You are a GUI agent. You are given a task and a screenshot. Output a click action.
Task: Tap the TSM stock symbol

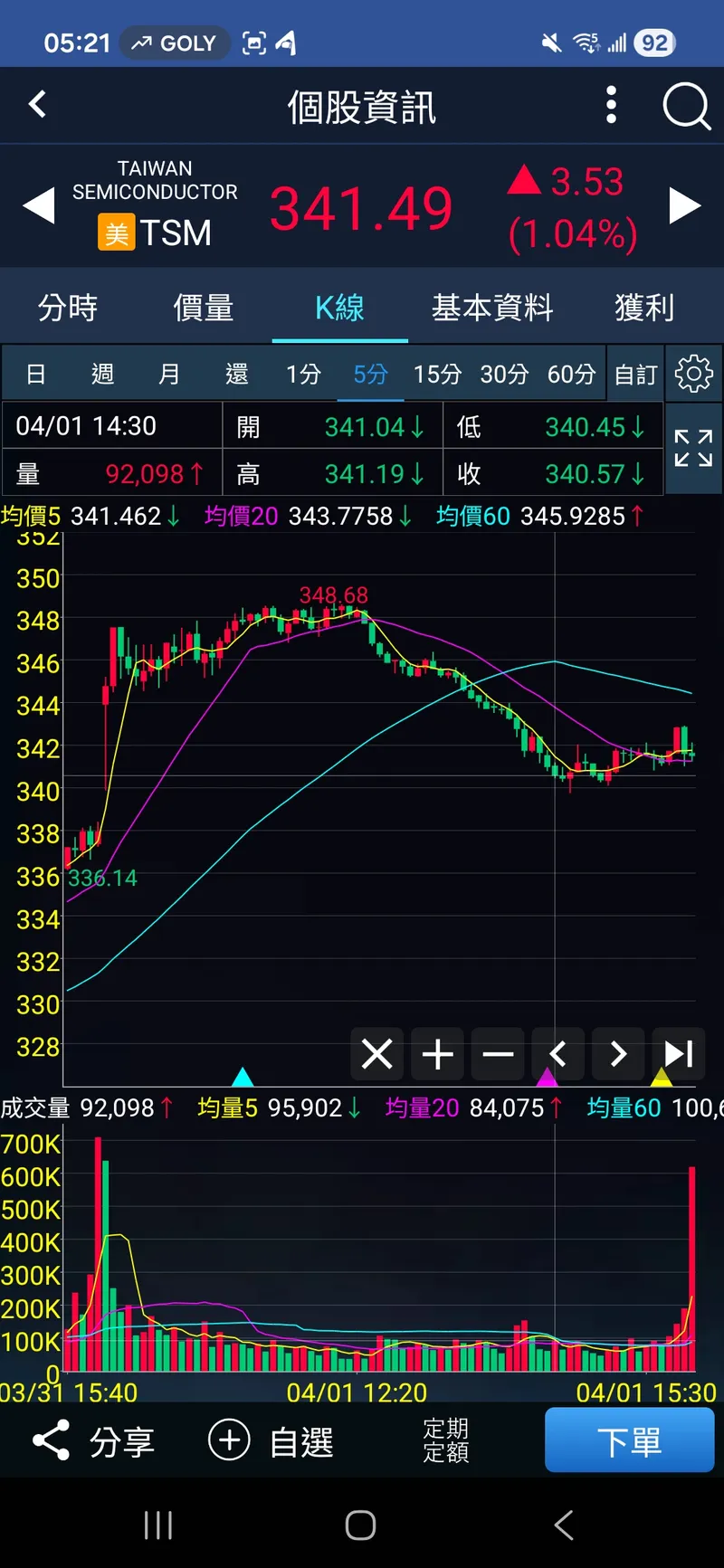coord(175,233)
